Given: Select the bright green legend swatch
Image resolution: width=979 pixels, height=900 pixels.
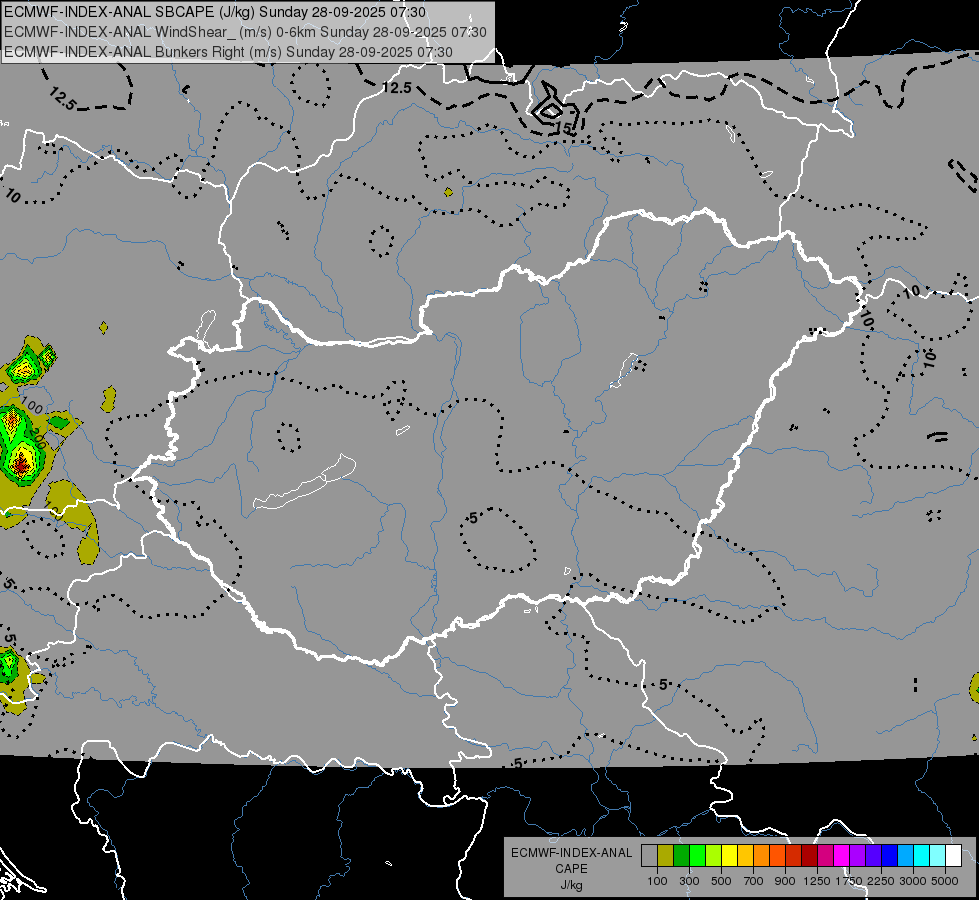Looking at the screenshot, I should tap(697, 856).
